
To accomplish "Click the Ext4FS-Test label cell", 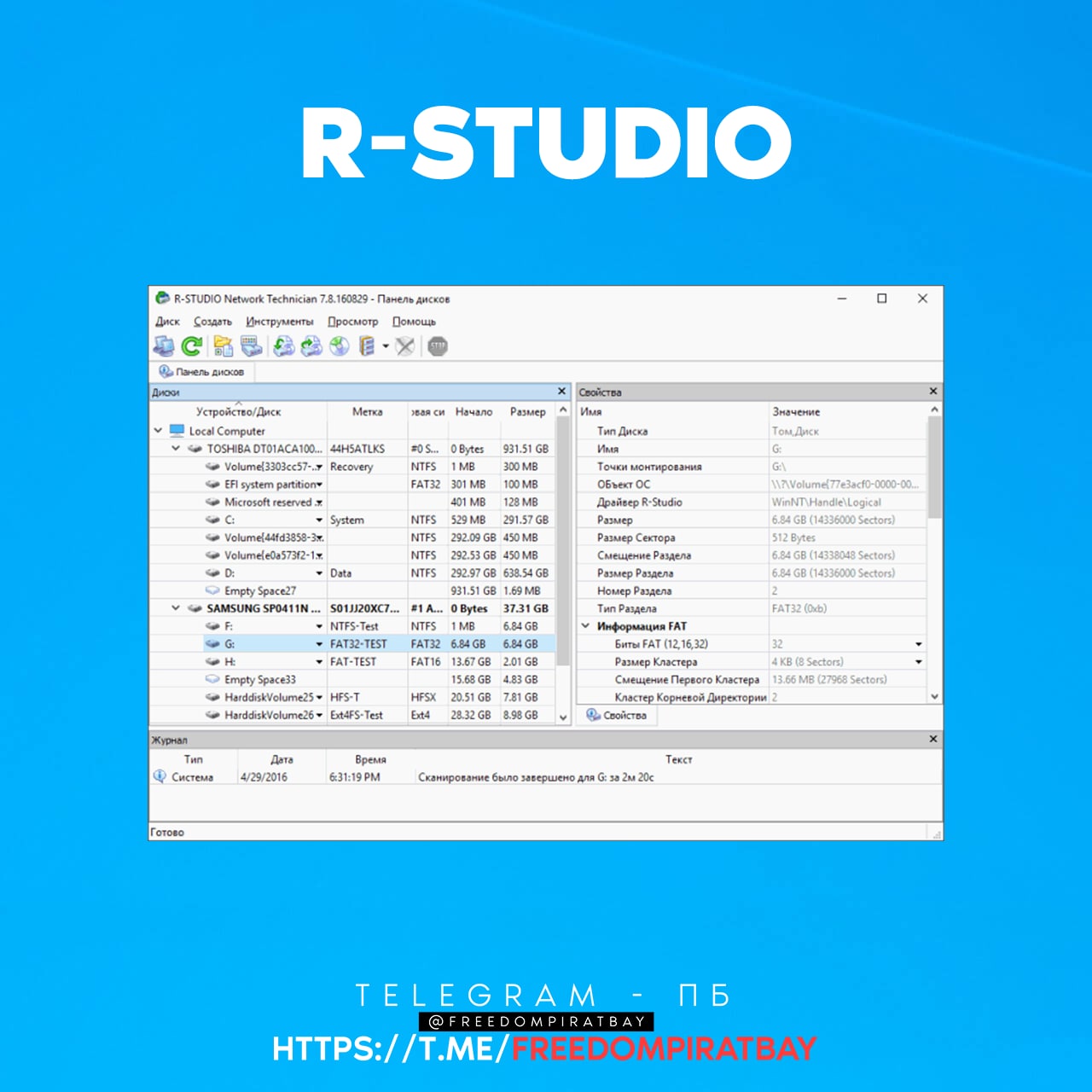I will coord(368,715).
